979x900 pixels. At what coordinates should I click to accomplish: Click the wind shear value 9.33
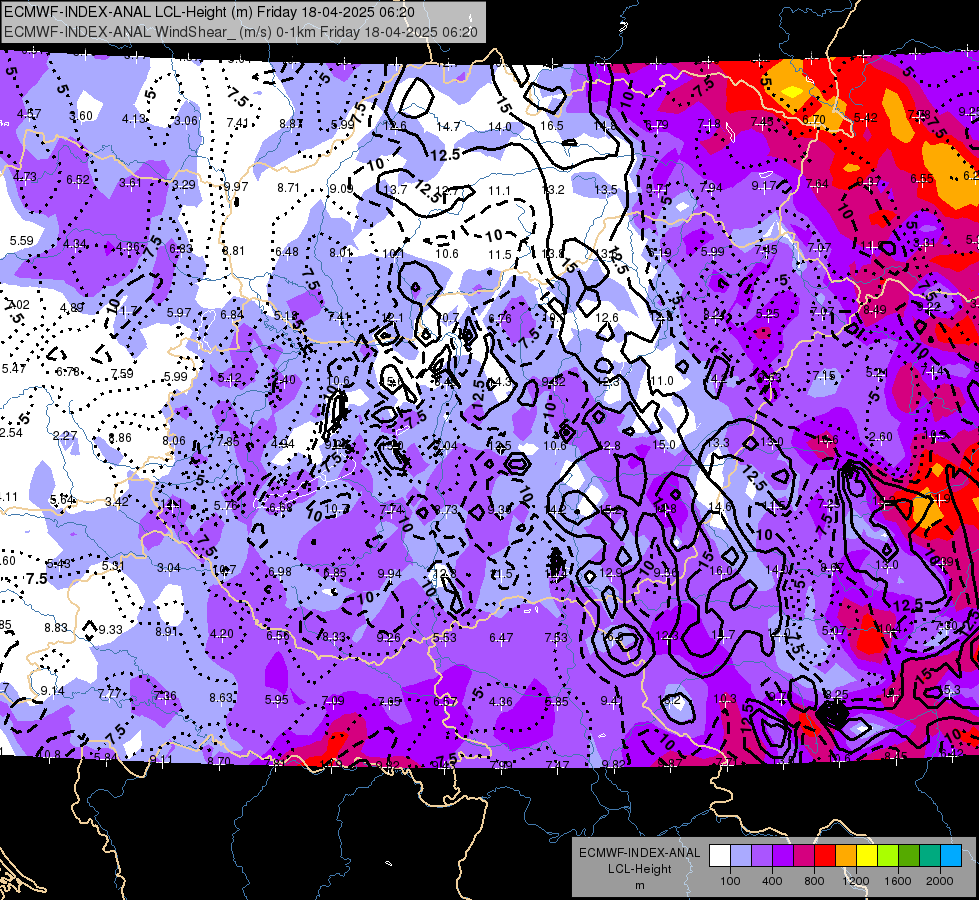click(x=111, y=630)
